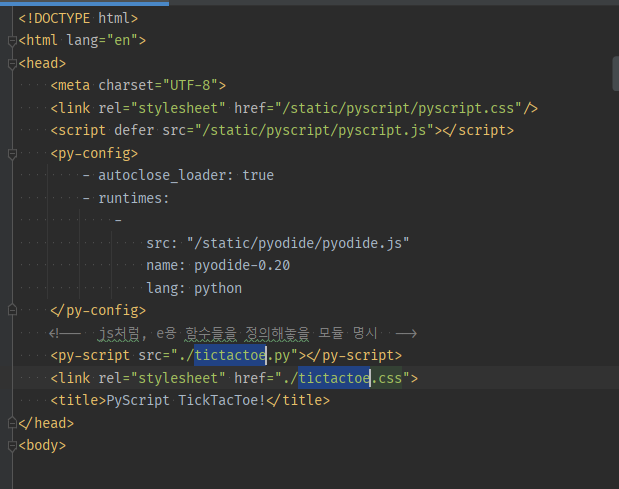619x489 pixels.
Task: Click the .css extension in tictactoe link
Action: click(x=386, y=378)
